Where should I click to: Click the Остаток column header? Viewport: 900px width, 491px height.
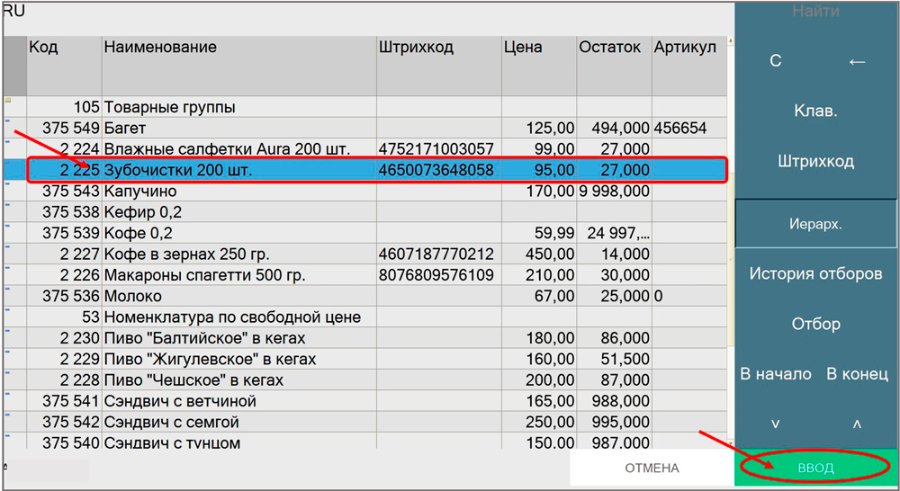point(614,65)
